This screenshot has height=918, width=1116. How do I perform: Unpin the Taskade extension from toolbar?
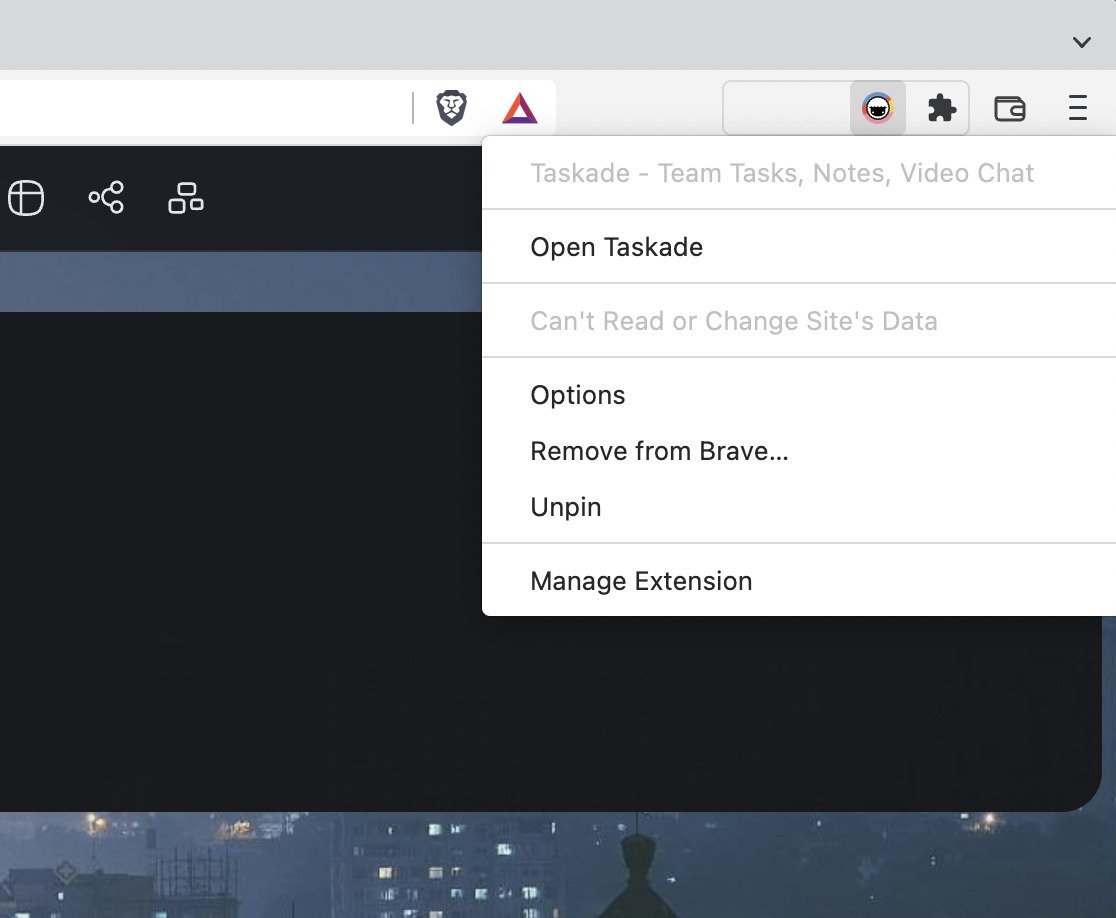coord(566,507)
